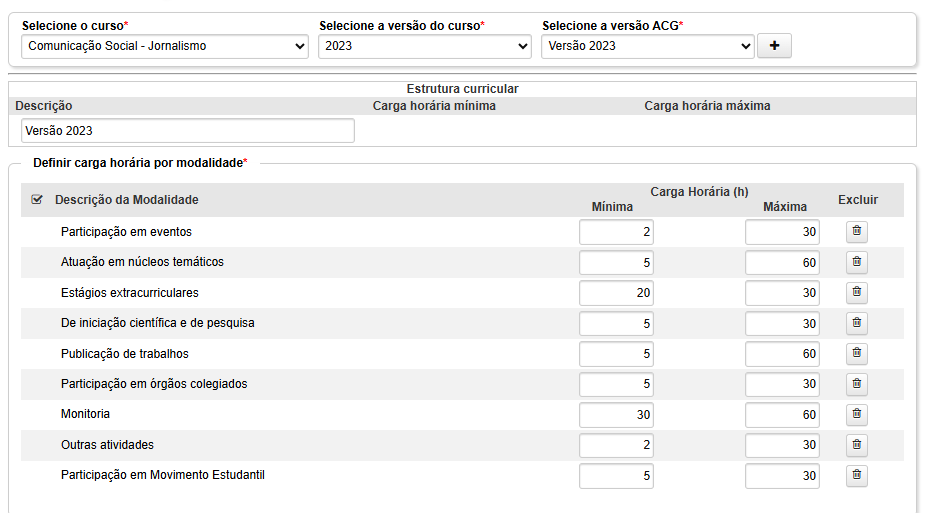Image resolution: width=935 pixels, height=513 pixels.
Task: Click the plus button beside Versão ACG
Action: (x=774, y=46)
